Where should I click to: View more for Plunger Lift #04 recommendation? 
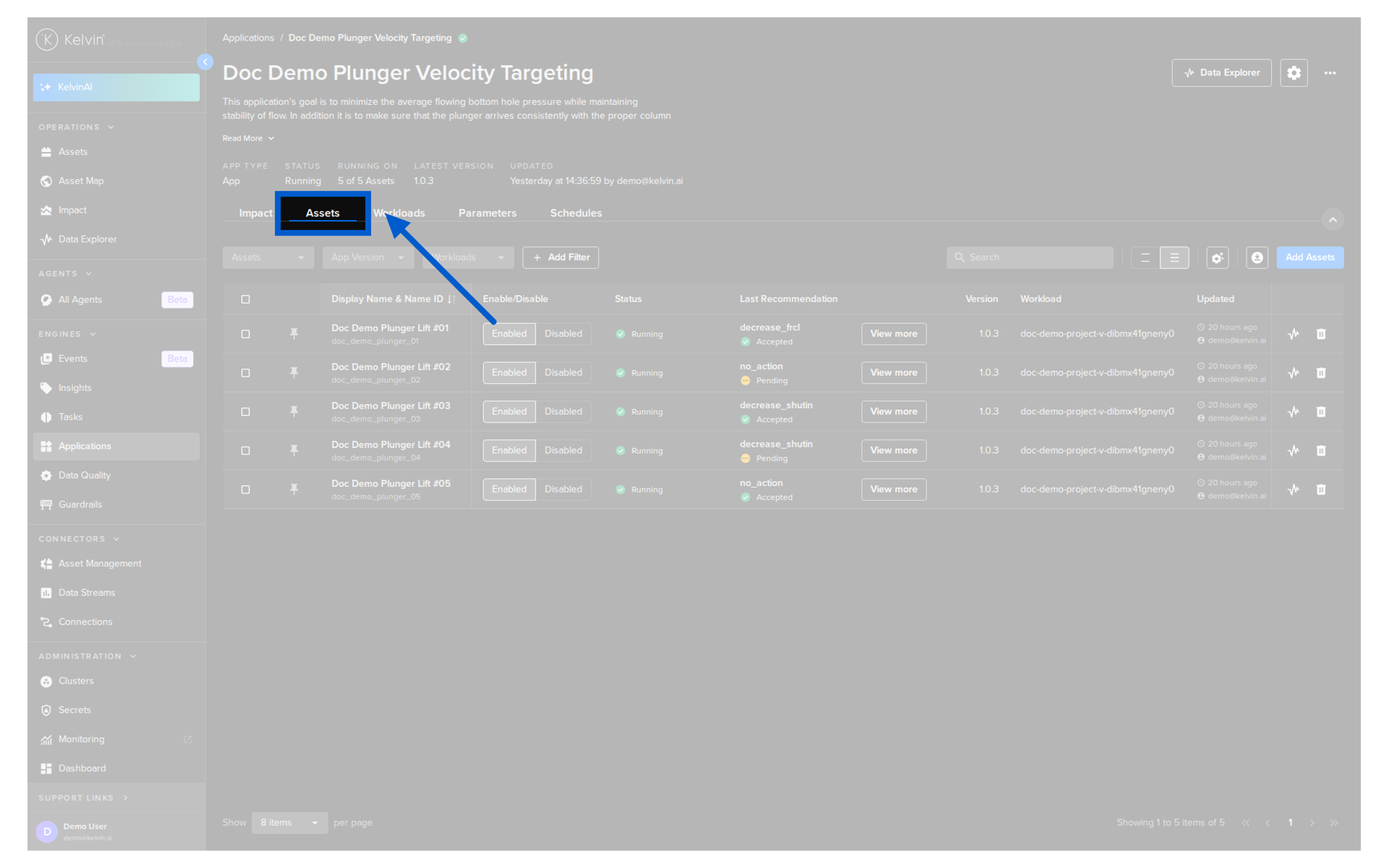tap(893, 451)
